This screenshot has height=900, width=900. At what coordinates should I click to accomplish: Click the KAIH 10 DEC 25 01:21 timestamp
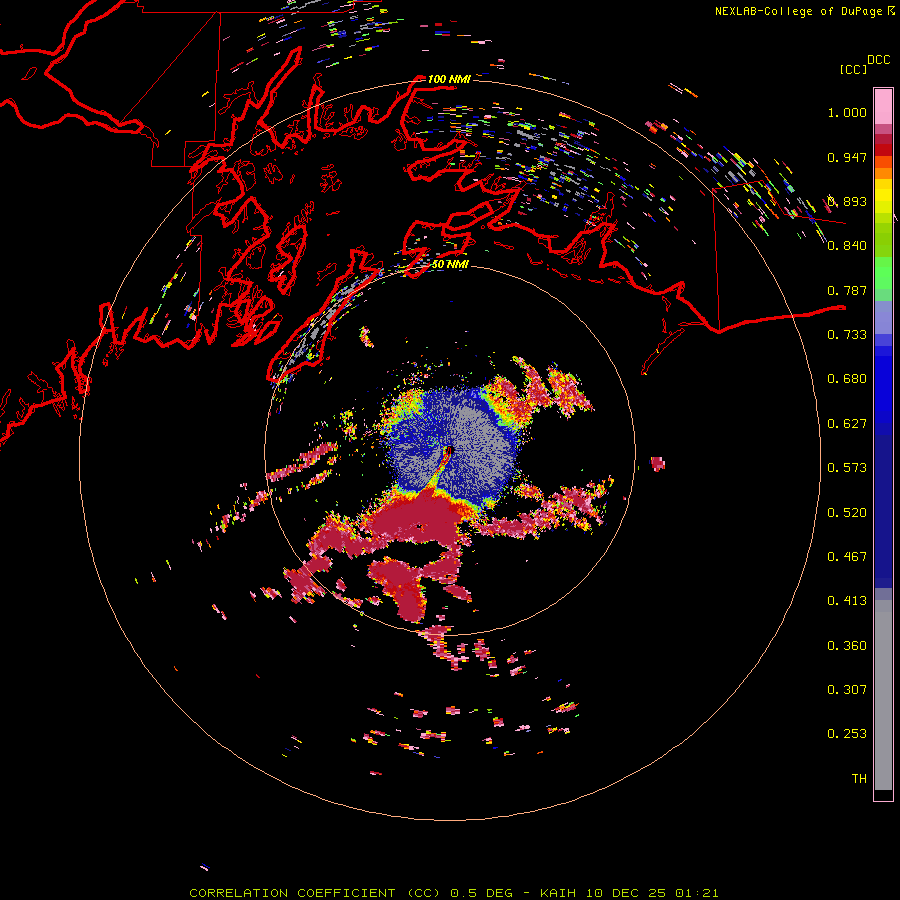pos(629,893)
